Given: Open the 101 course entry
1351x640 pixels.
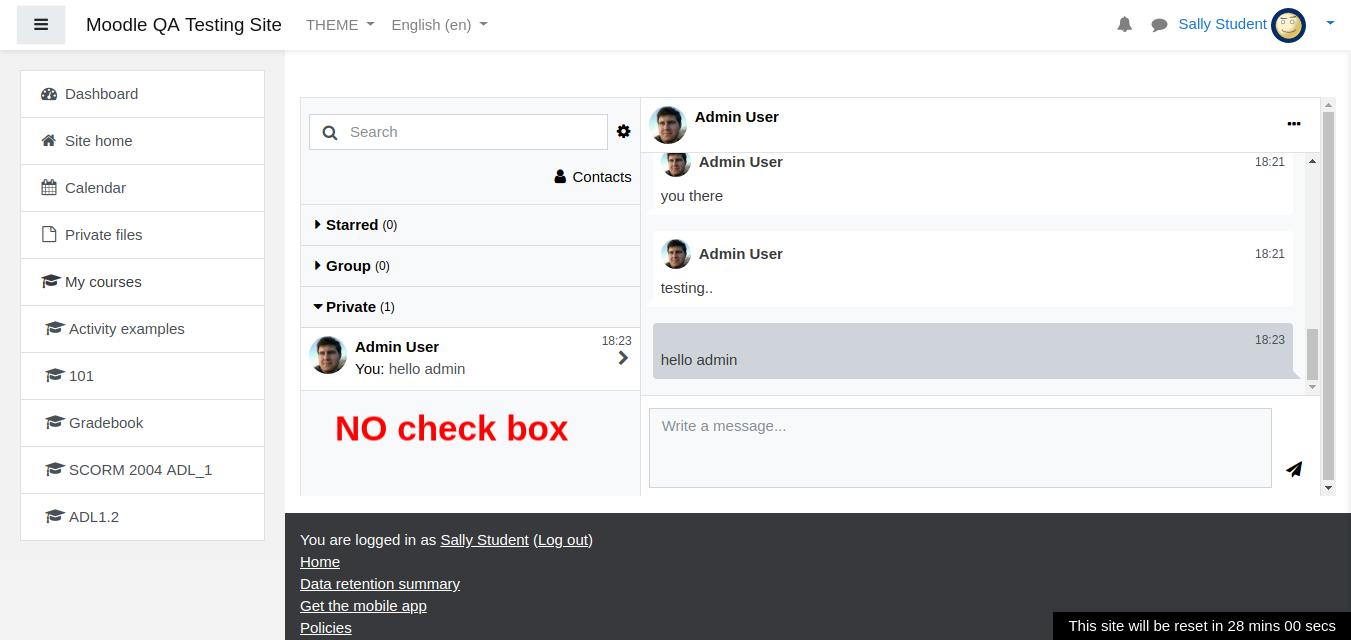Looking at the screenshot, I should tap(142, 376).
